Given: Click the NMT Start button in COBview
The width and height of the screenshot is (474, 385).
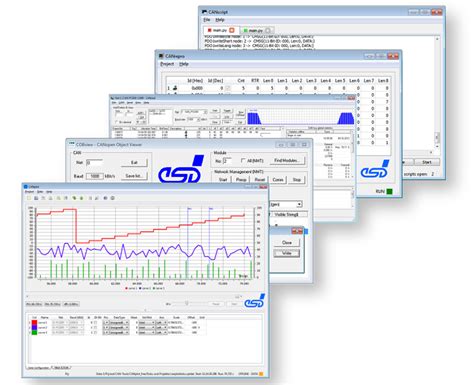Looking at the screenshot, I should (223, 179).
